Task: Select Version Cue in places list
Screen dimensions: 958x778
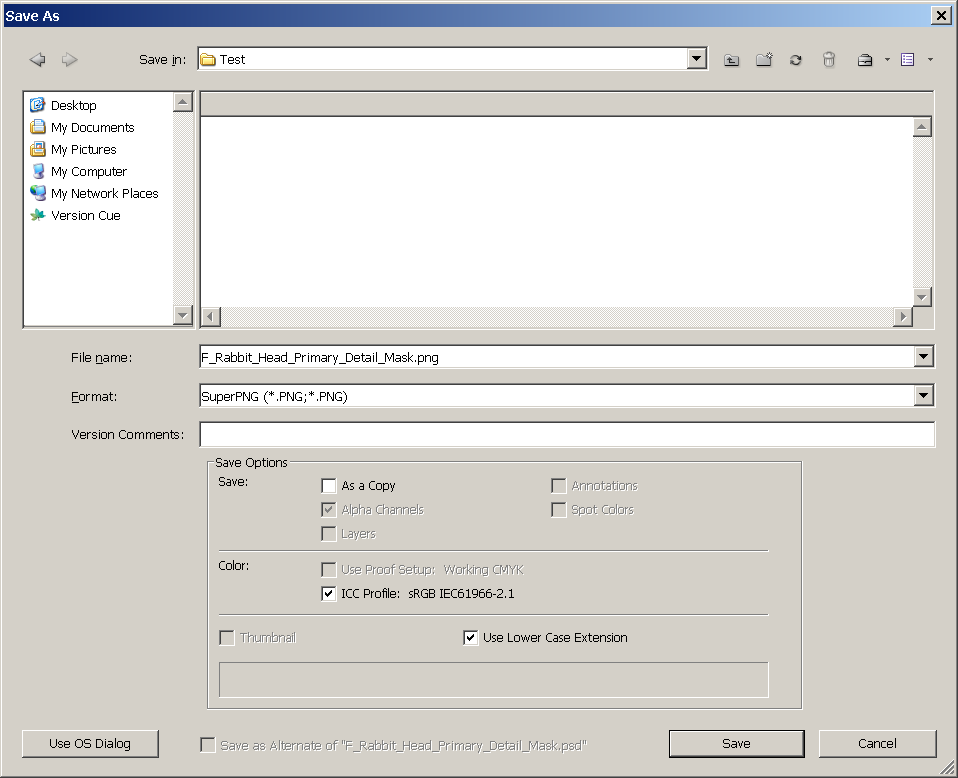Action: point(85,215)
